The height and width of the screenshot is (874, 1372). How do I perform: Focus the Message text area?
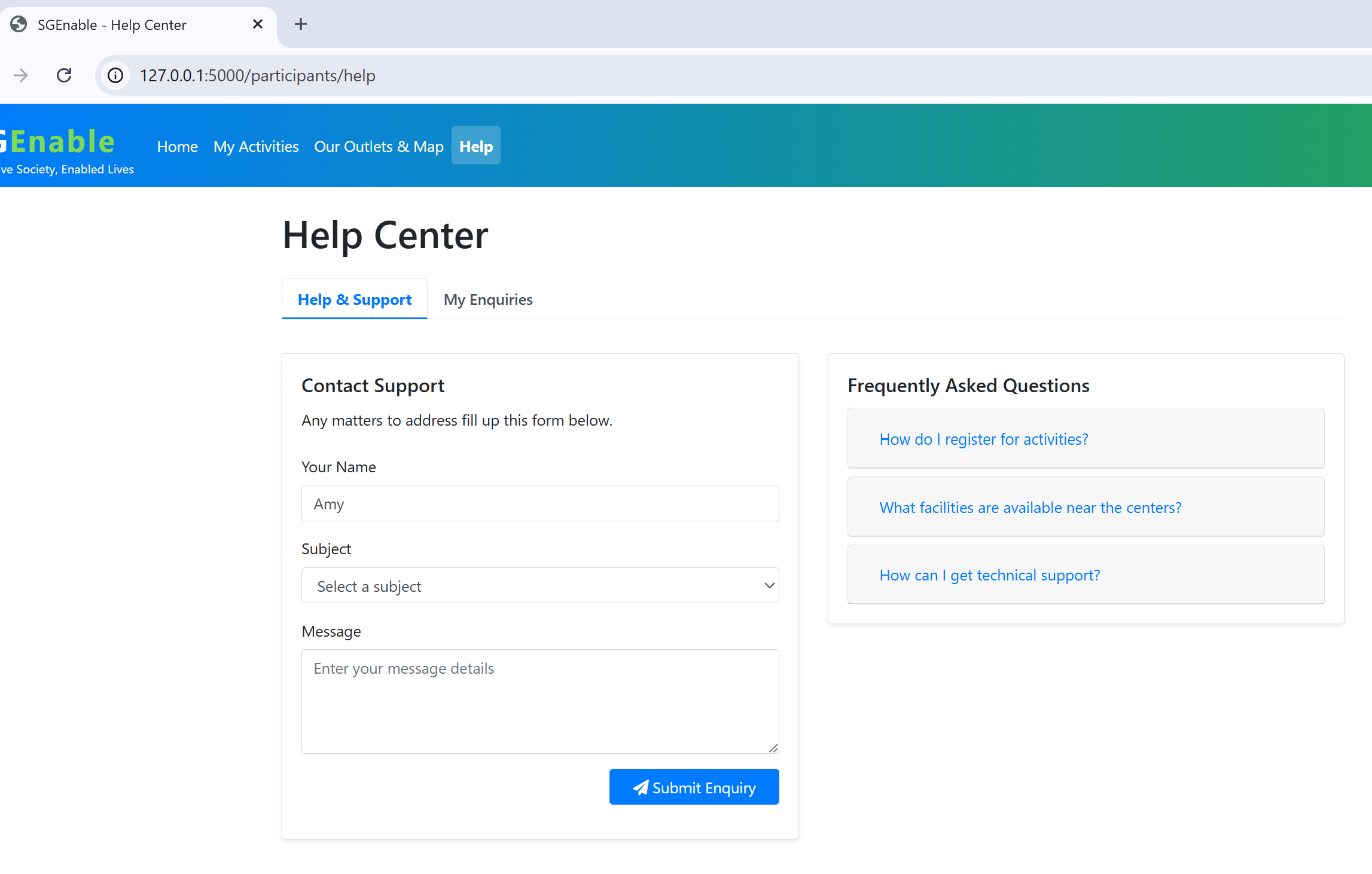(x=539, y=701)
